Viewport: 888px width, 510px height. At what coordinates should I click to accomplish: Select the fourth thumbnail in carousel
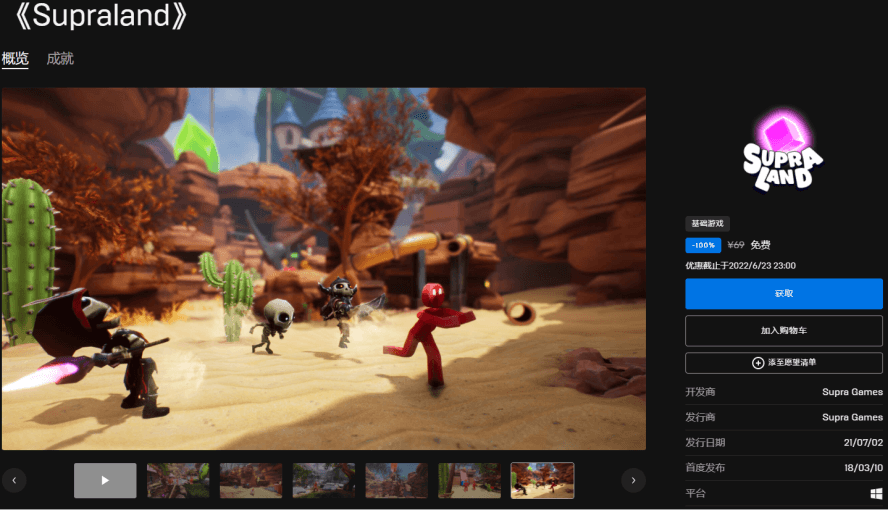(x=324, y=480)
